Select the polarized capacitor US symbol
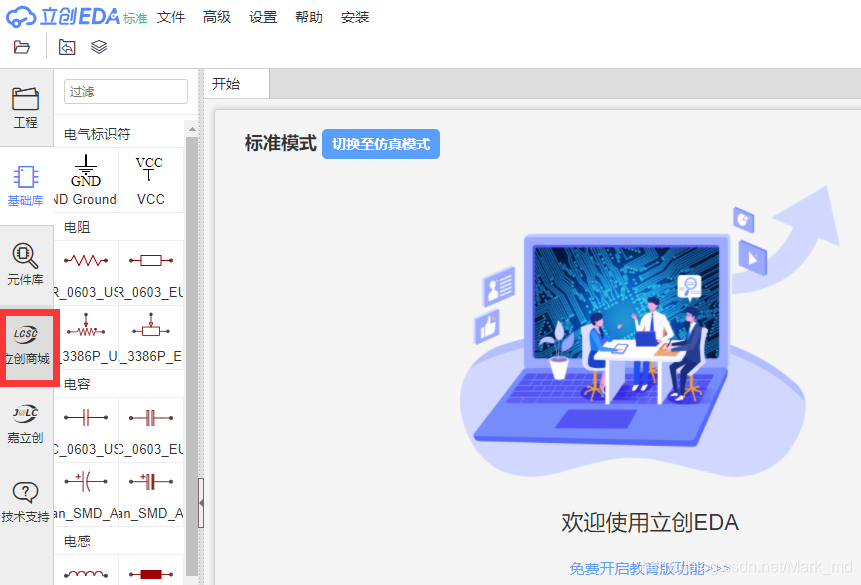Viewport: 861px width, 585px height. click(x=86, y=494)
